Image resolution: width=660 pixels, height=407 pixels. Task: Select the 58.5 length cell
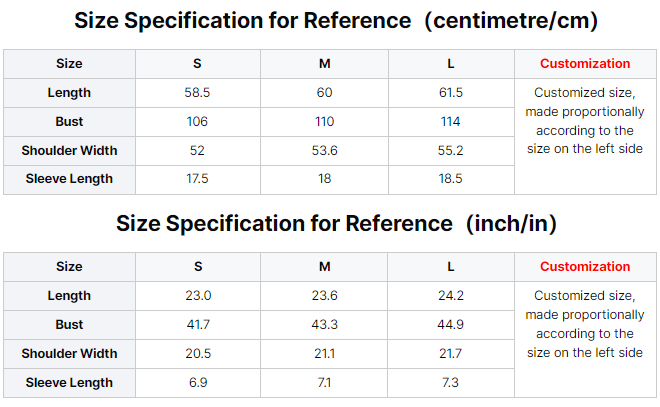pos(197,92)
